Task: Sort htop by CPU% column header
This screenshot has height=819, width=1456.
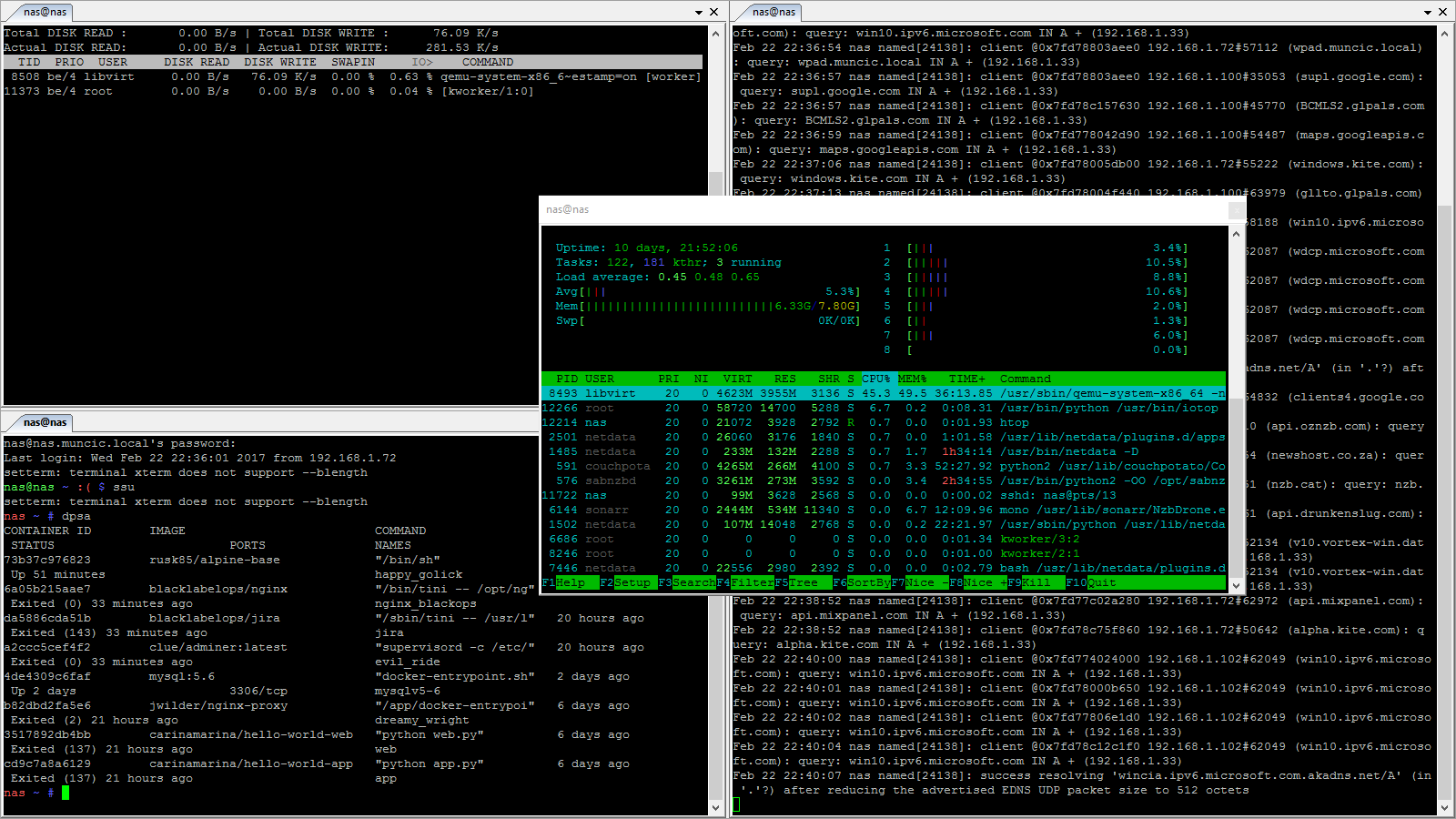Action: coord(876,379)
